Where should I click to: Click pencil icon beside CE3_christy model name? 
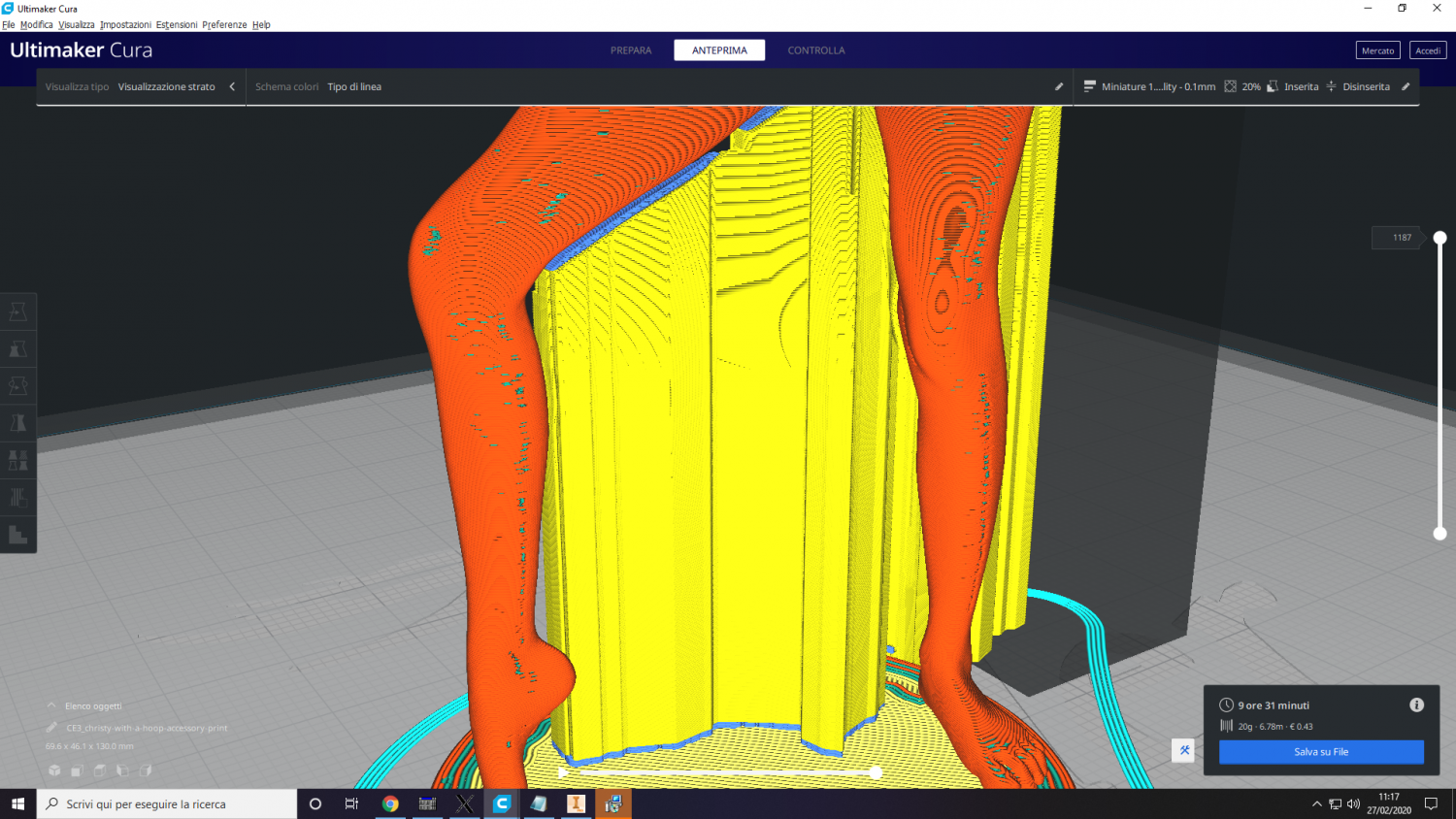[x=52, y=727]
